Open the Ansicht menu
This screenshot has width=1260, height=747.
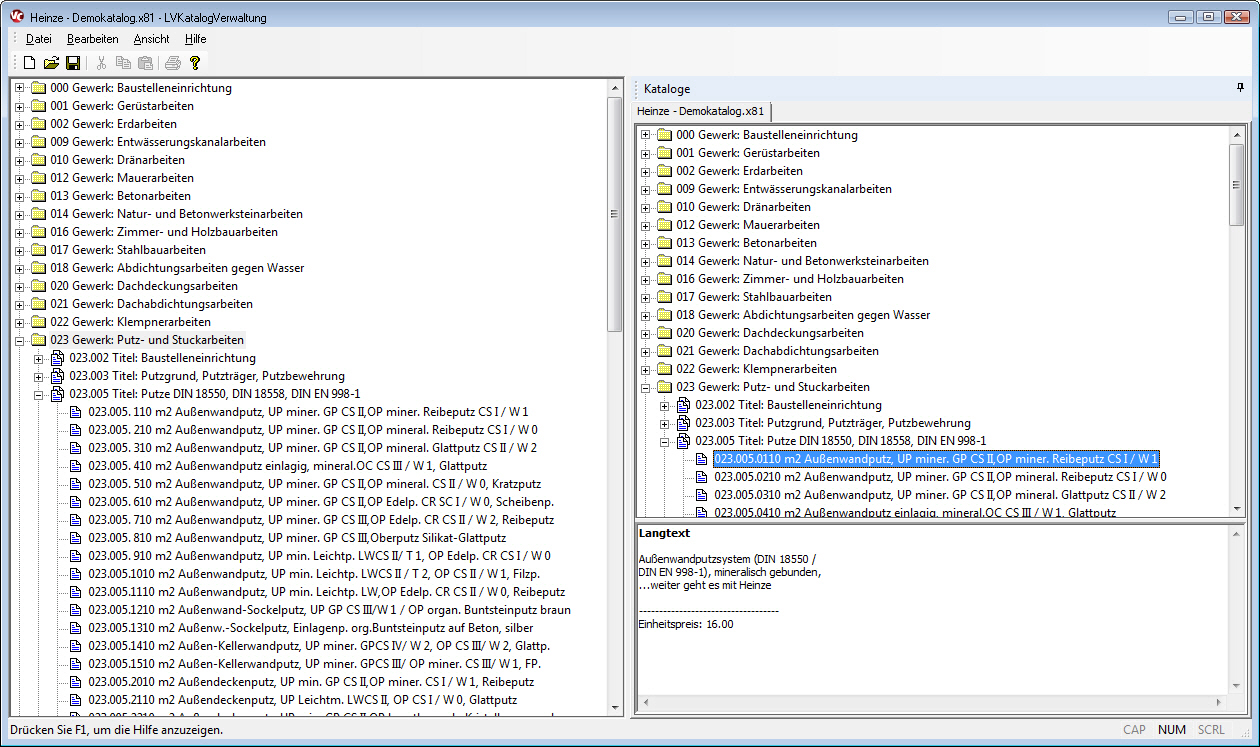click(152, 39)
